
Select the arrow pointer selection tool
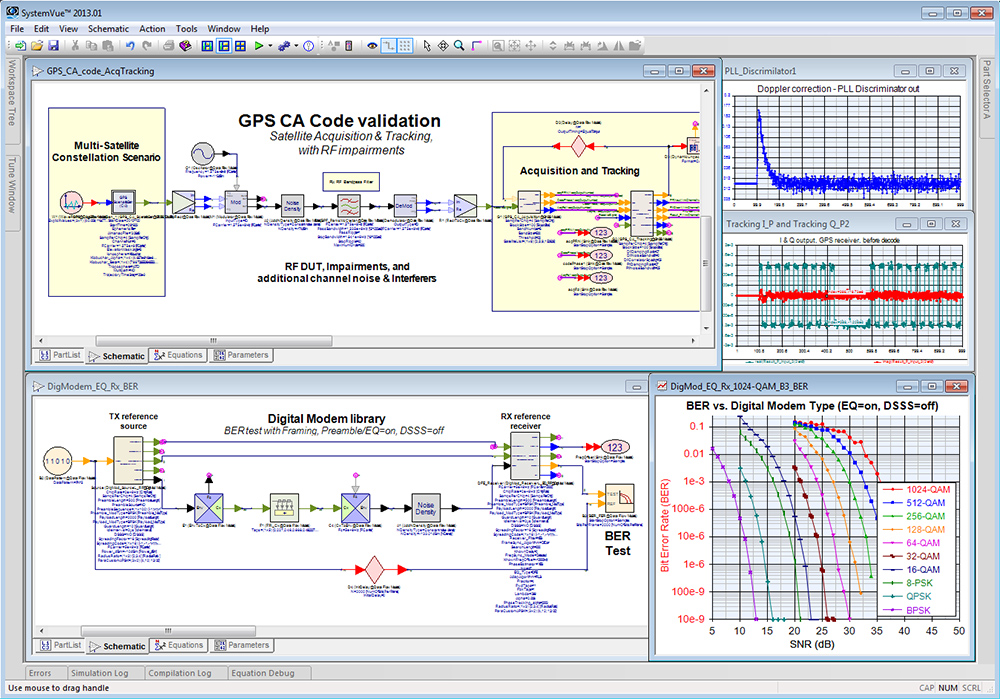pyautogui.click(x=427, y=45)
